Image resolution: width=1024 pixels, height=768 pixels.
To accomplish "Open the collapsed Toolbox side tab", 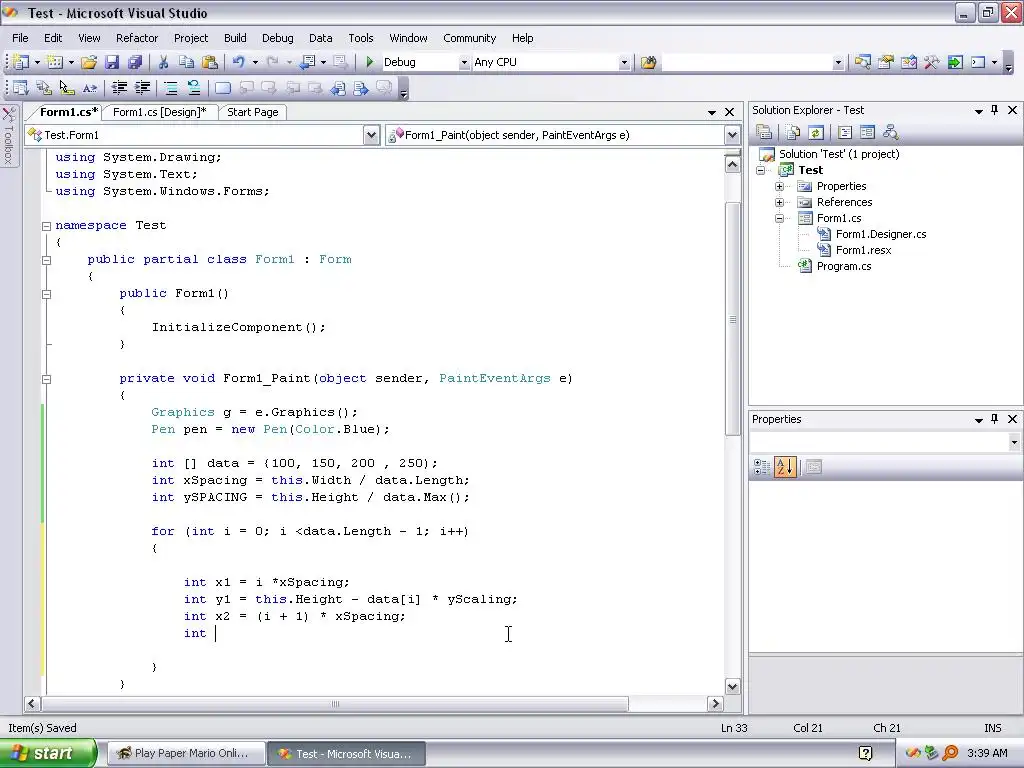I will pos(8,136).
